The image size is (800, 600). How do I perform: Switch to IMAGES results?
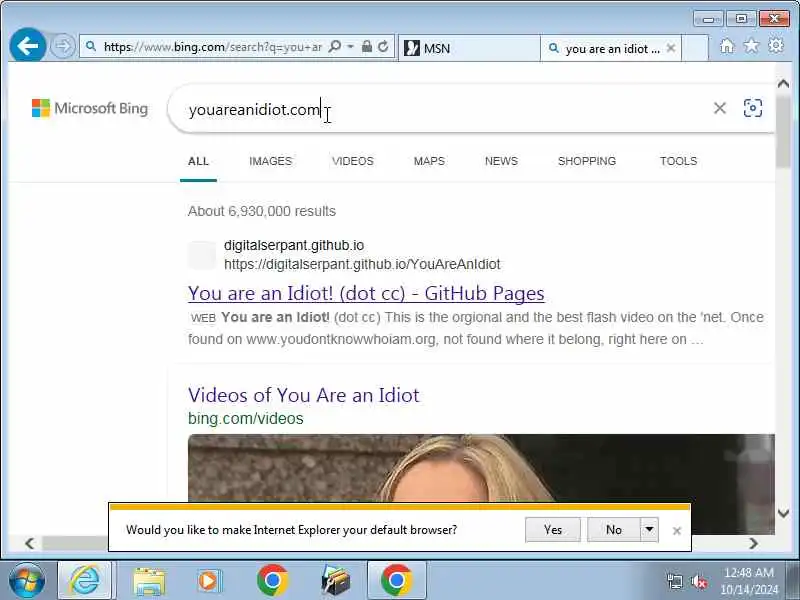coord(270,161)
